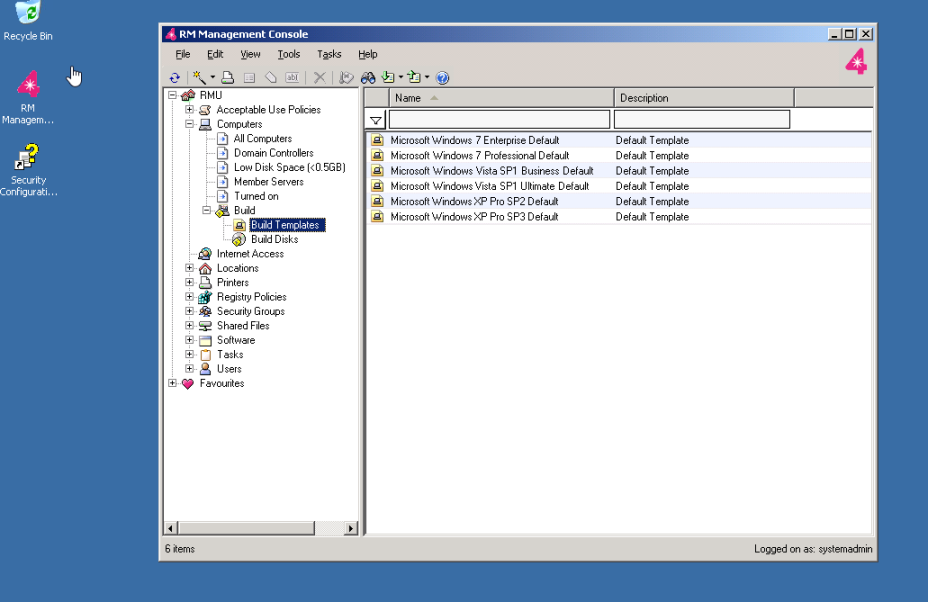Click the Internet Access globe icon
The image size is (928, 602).
point(205,253)
